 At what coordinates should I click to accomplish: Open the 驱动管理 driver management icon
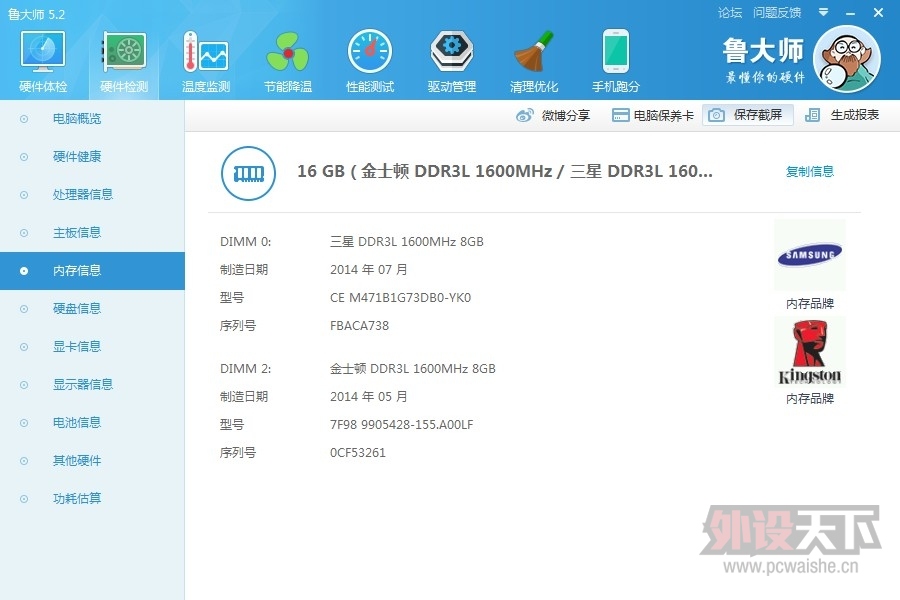point(452,52)
